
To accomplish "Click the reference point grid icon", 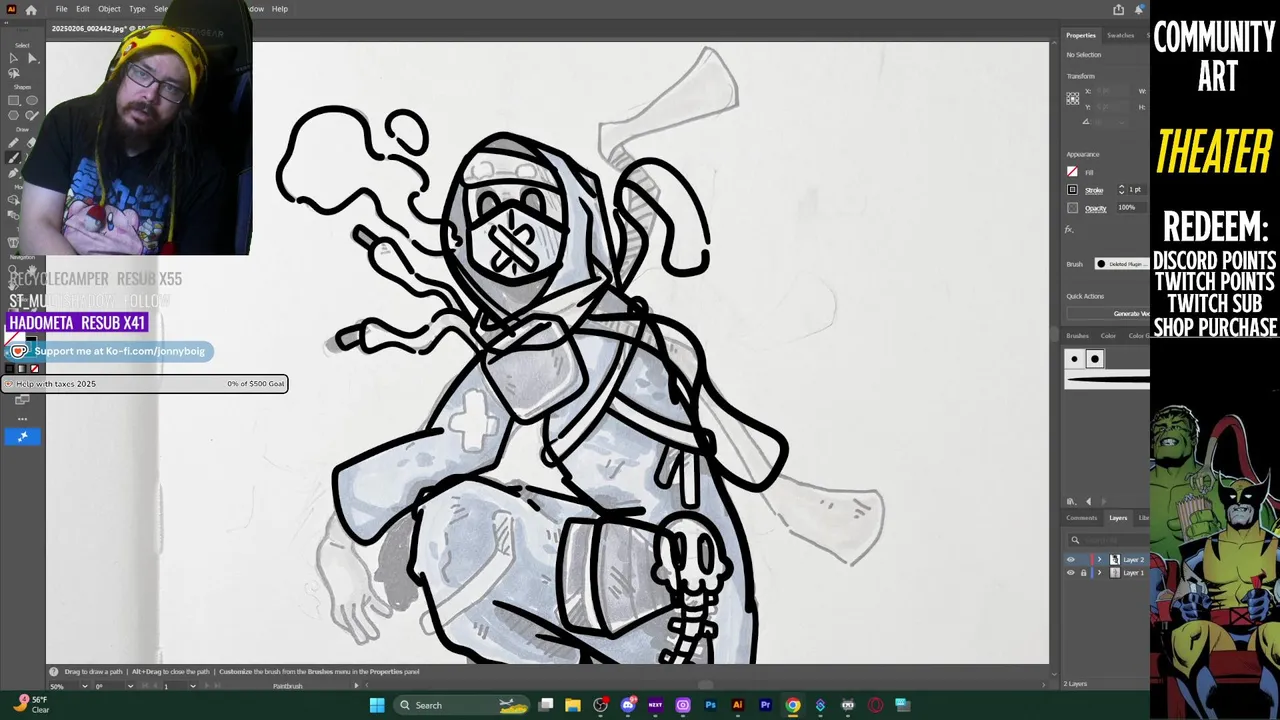I will [1073, 98].
